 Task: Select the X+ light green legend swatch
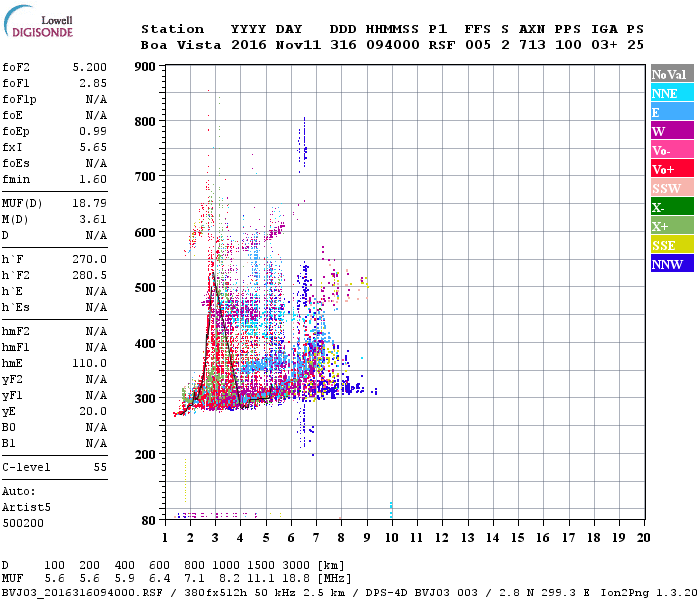click(x=672, y=226)
